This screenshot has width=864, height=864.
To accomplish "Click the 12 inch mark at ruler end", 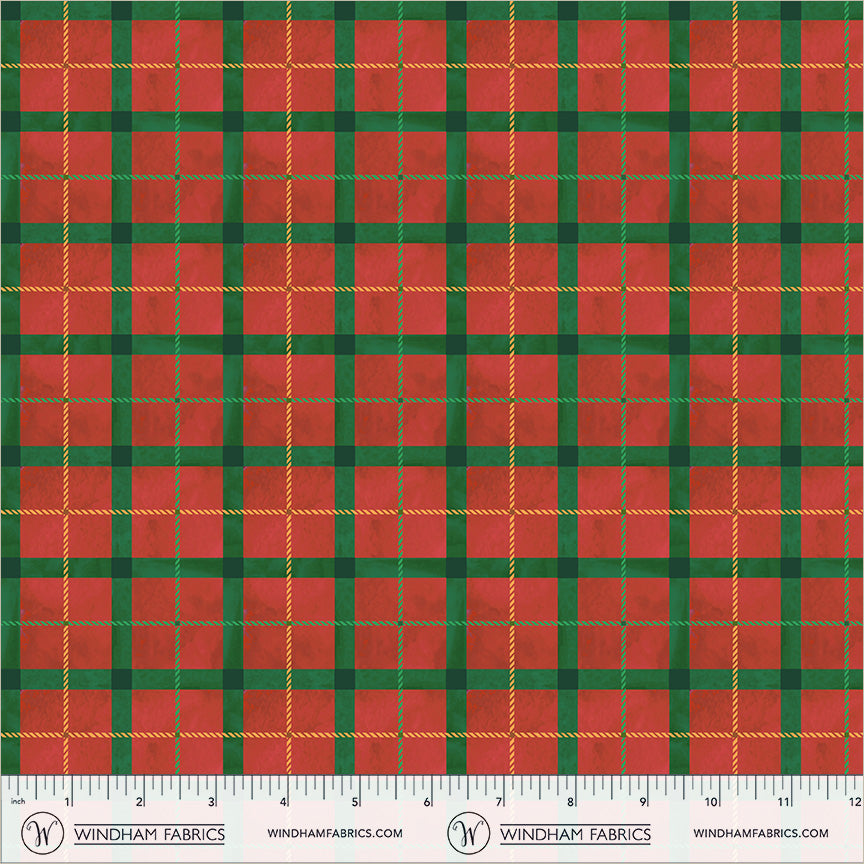I will point(855,802).
